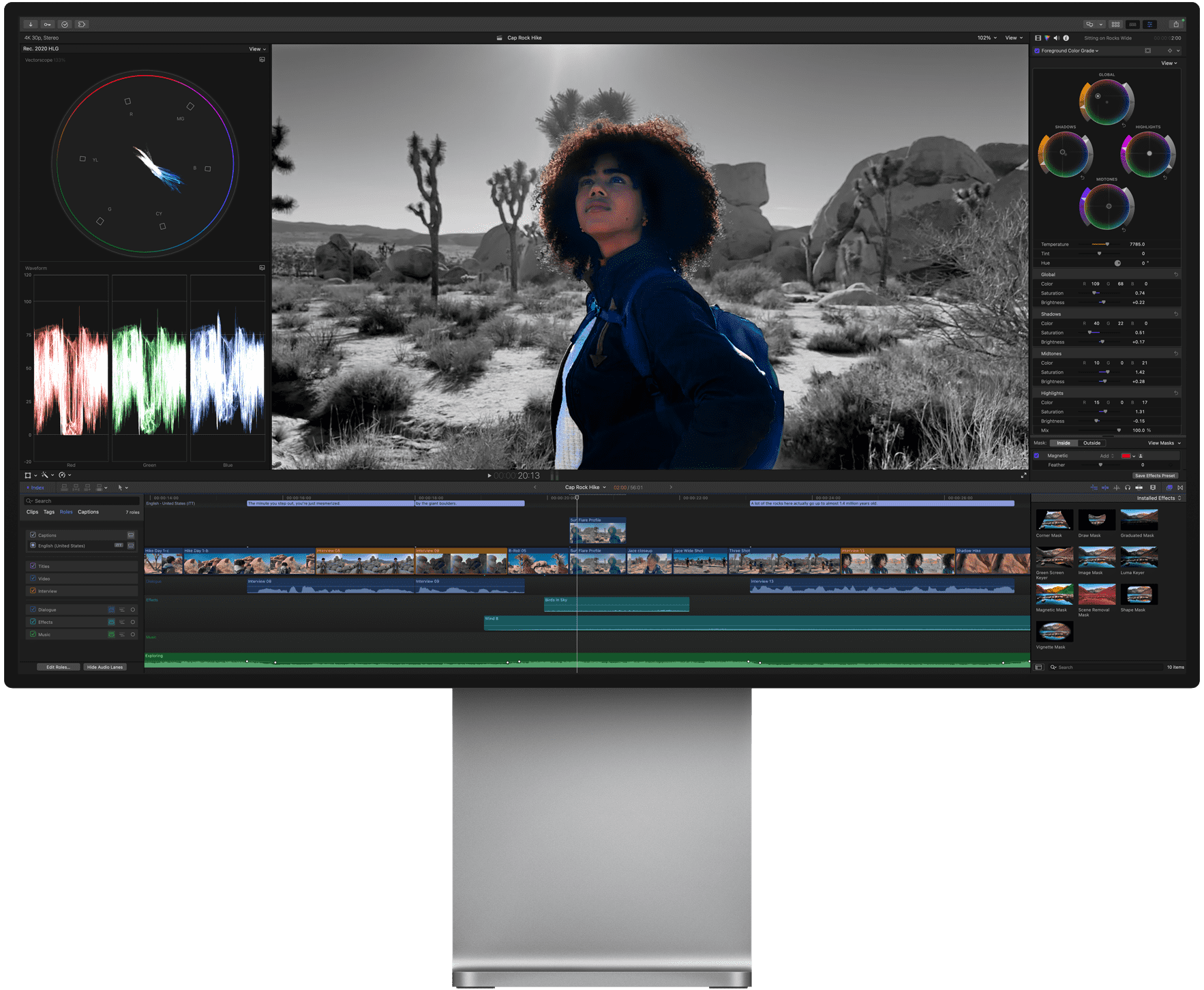The width and height of the screenshot is (1204, 990).
Task: Open the Info inspector icon
Action: click(x=1066, y=38)
